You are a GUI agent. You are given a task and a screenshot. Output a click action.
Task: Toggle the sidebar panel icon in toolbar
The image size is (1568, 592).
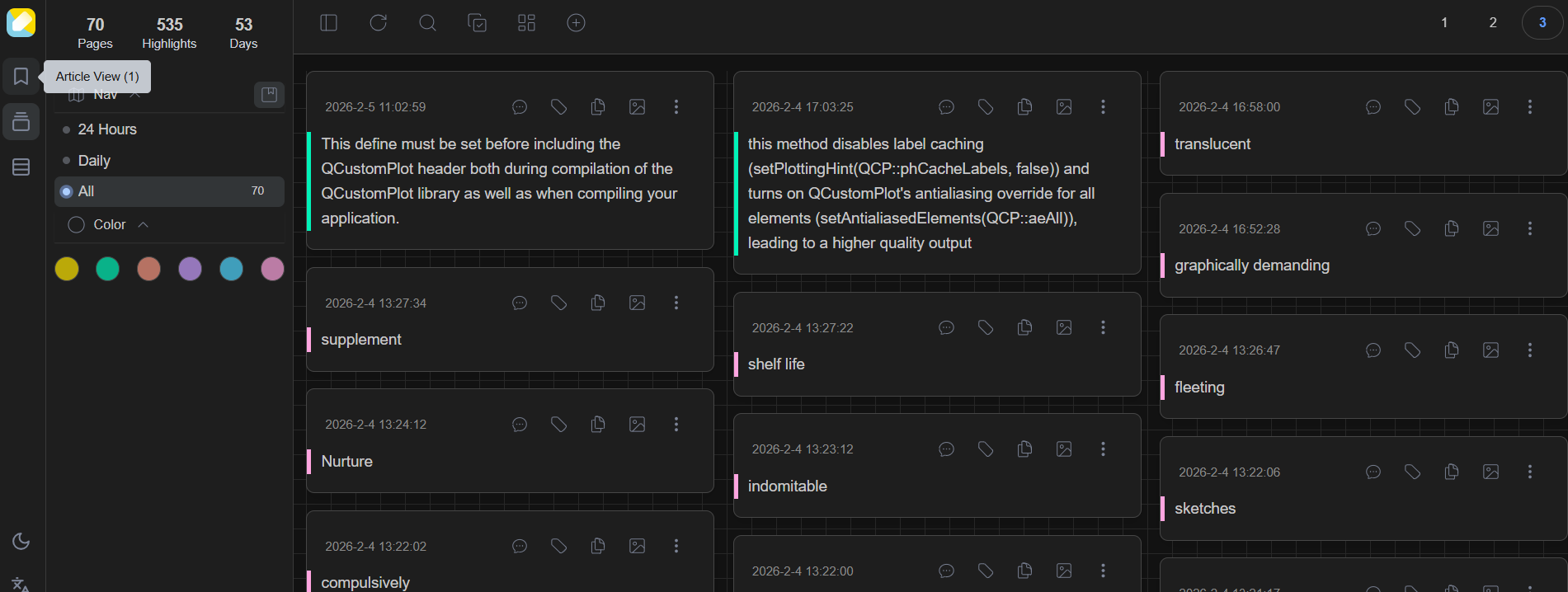click(x=328, y=23)
